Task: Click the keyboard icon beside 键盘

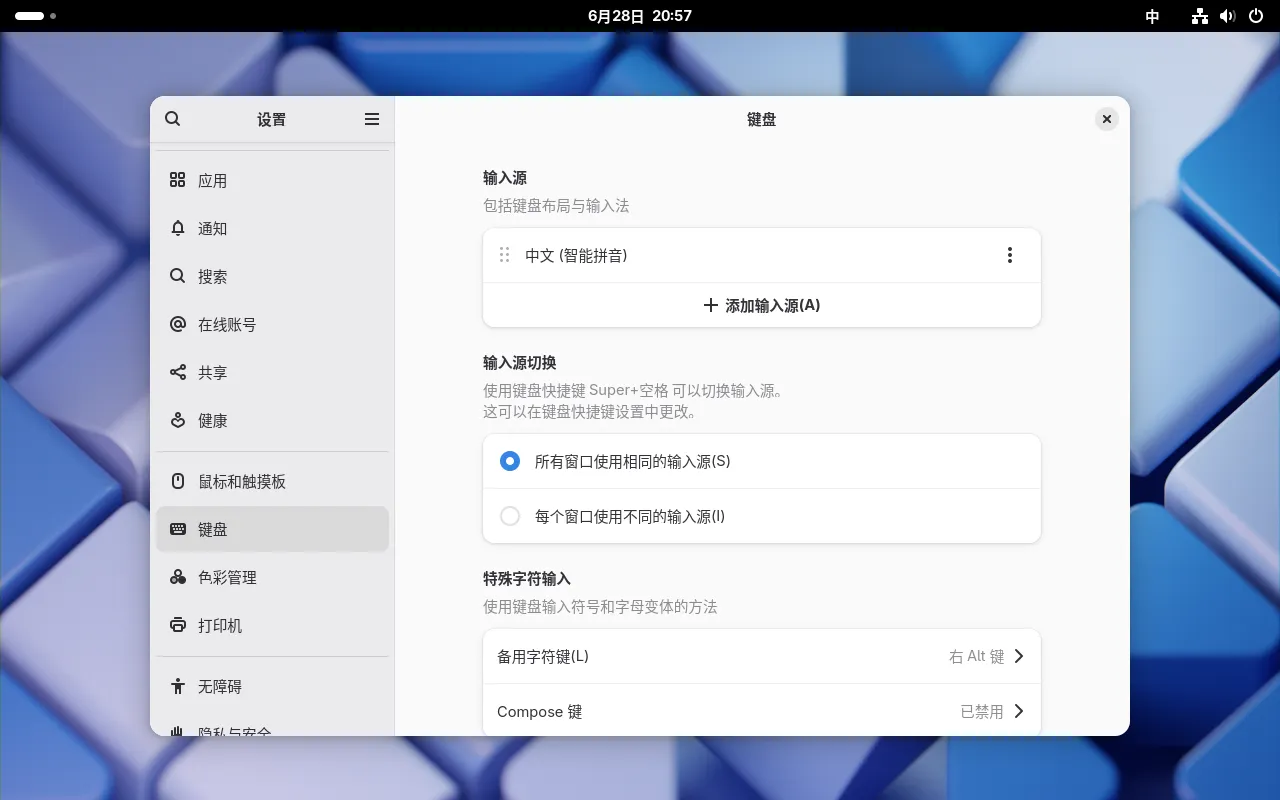Action: click(178, 529)
